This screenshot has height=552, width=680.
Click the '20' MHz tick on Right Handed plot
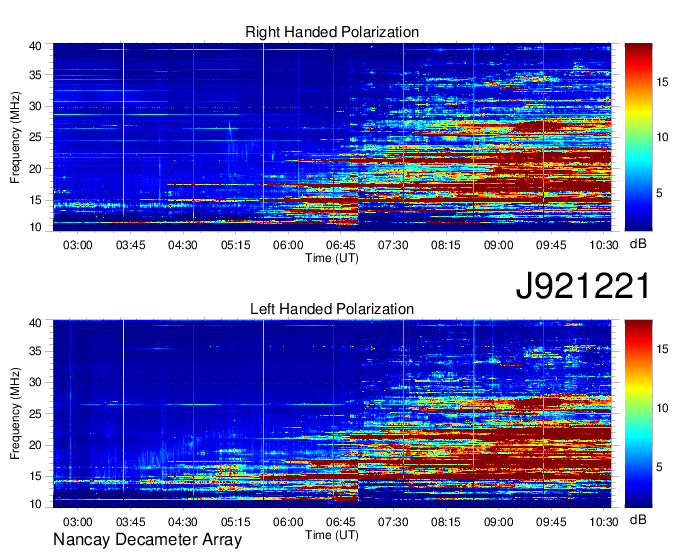coord(36,169)
